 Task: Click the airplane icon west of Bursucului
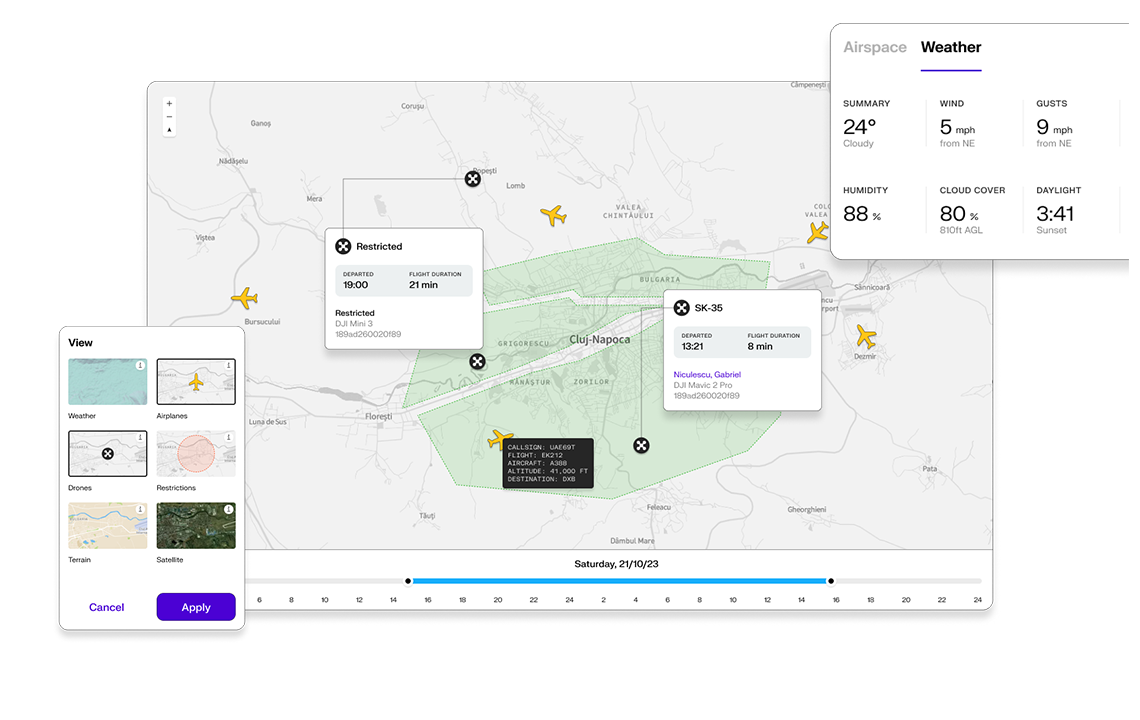coord(245,298)
